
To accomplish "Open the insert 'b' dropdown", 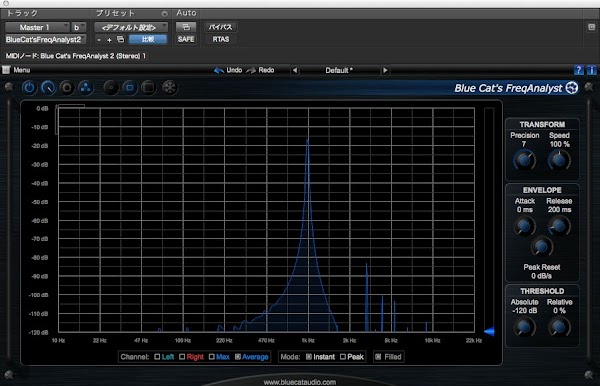I will pyautogui.click(x=79, y=27).
